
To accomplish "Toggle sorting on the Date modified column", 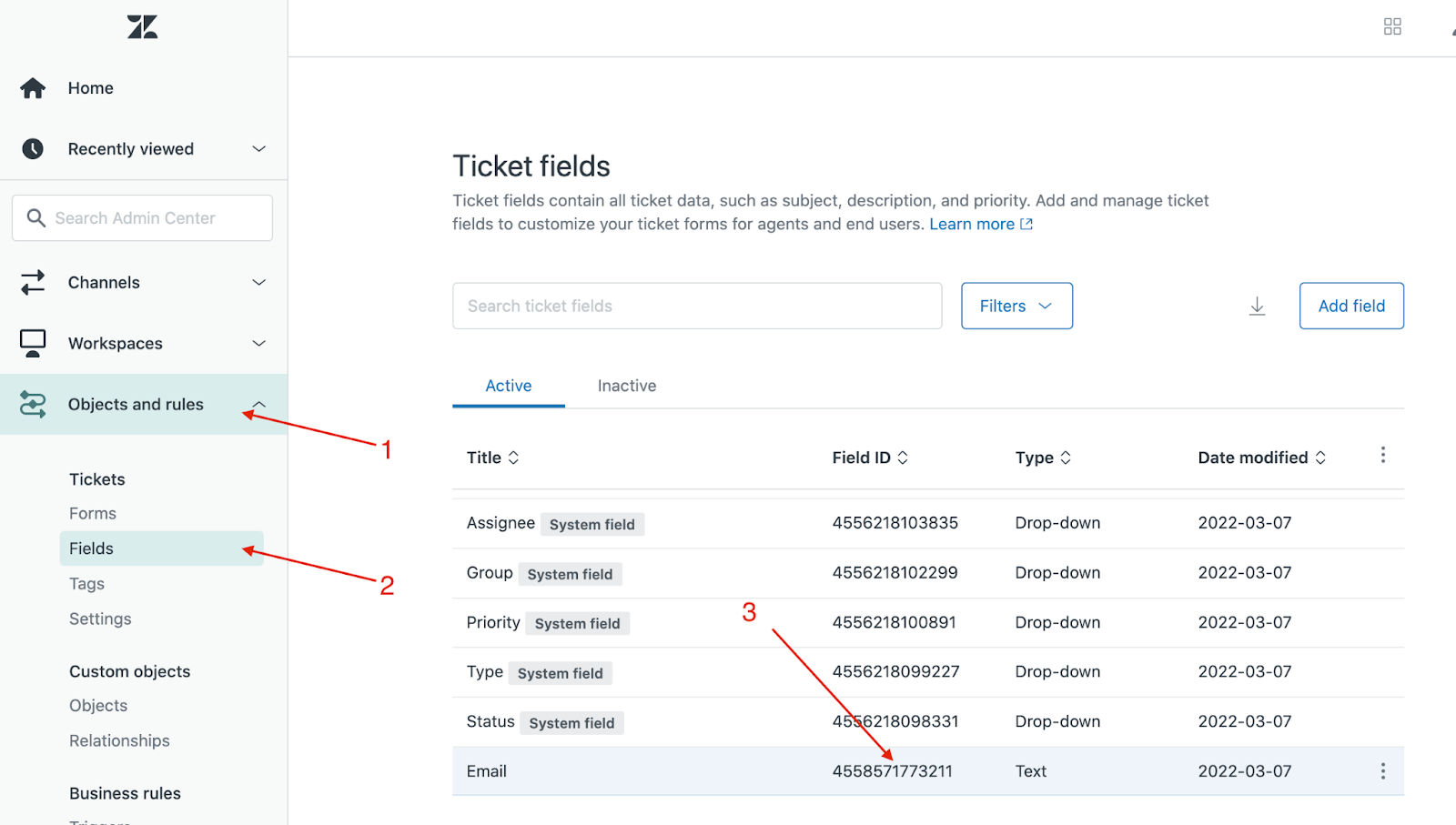I will [x=1319, y=458].
